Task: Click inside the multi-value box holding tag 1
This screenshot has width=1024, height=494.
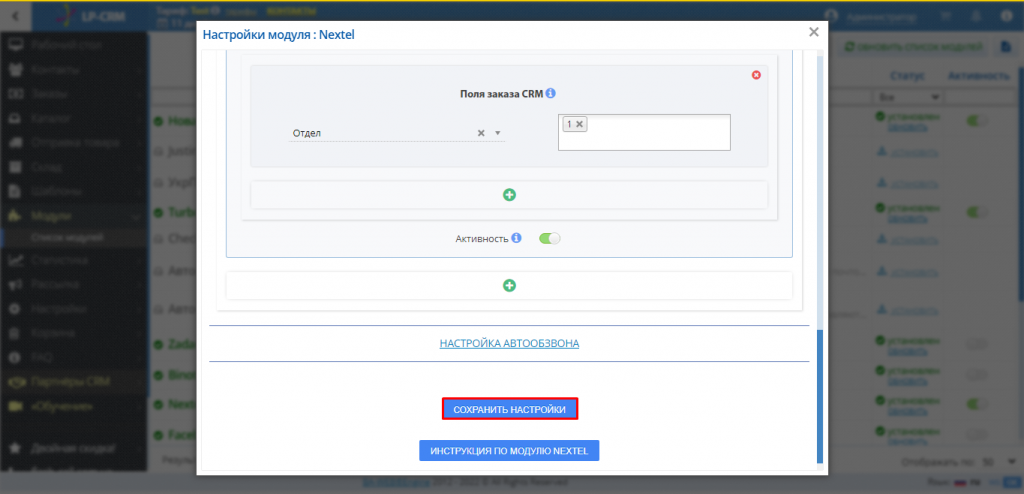Action: [x=644, y=133]
